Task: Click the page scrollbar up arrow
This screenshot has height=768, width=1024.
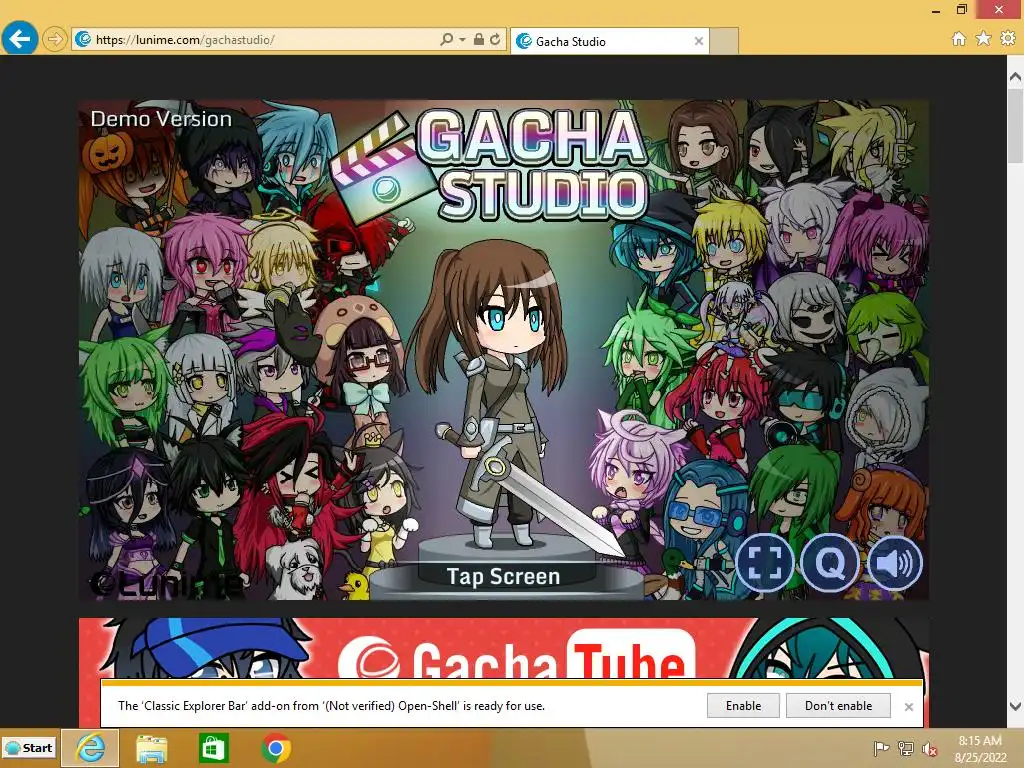Action: (1016, 77)
